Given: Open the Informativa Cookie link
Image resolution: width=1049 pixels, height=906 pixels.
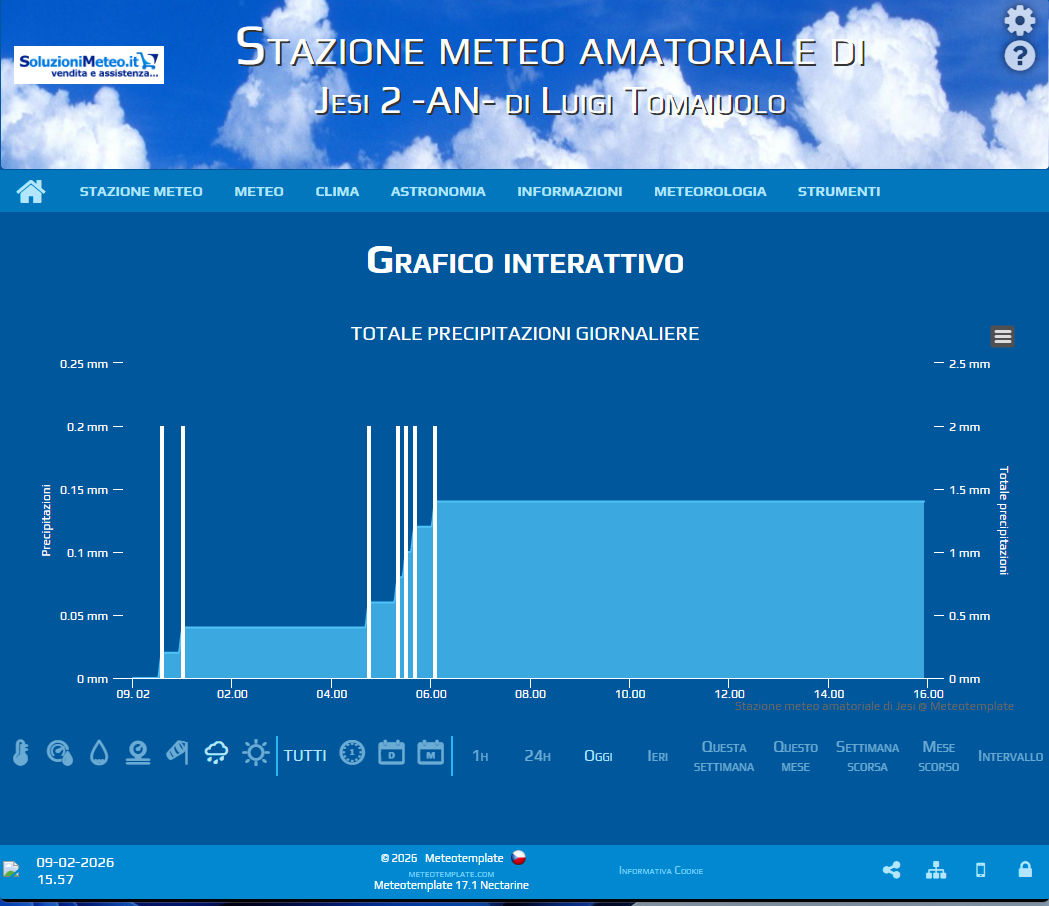Looking at the screenshot, I should point(661,871).
